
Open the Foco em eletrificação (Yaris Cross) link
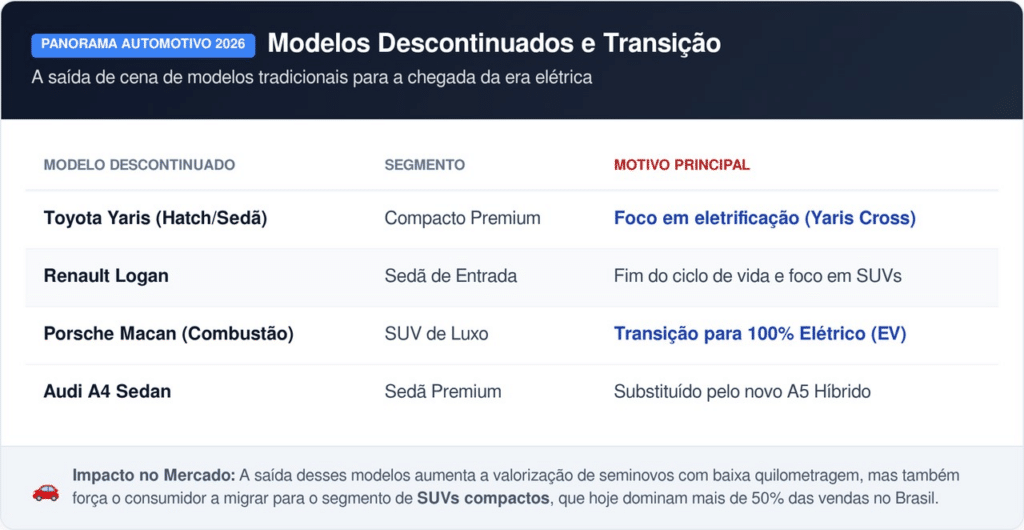[x=764, y=218]
